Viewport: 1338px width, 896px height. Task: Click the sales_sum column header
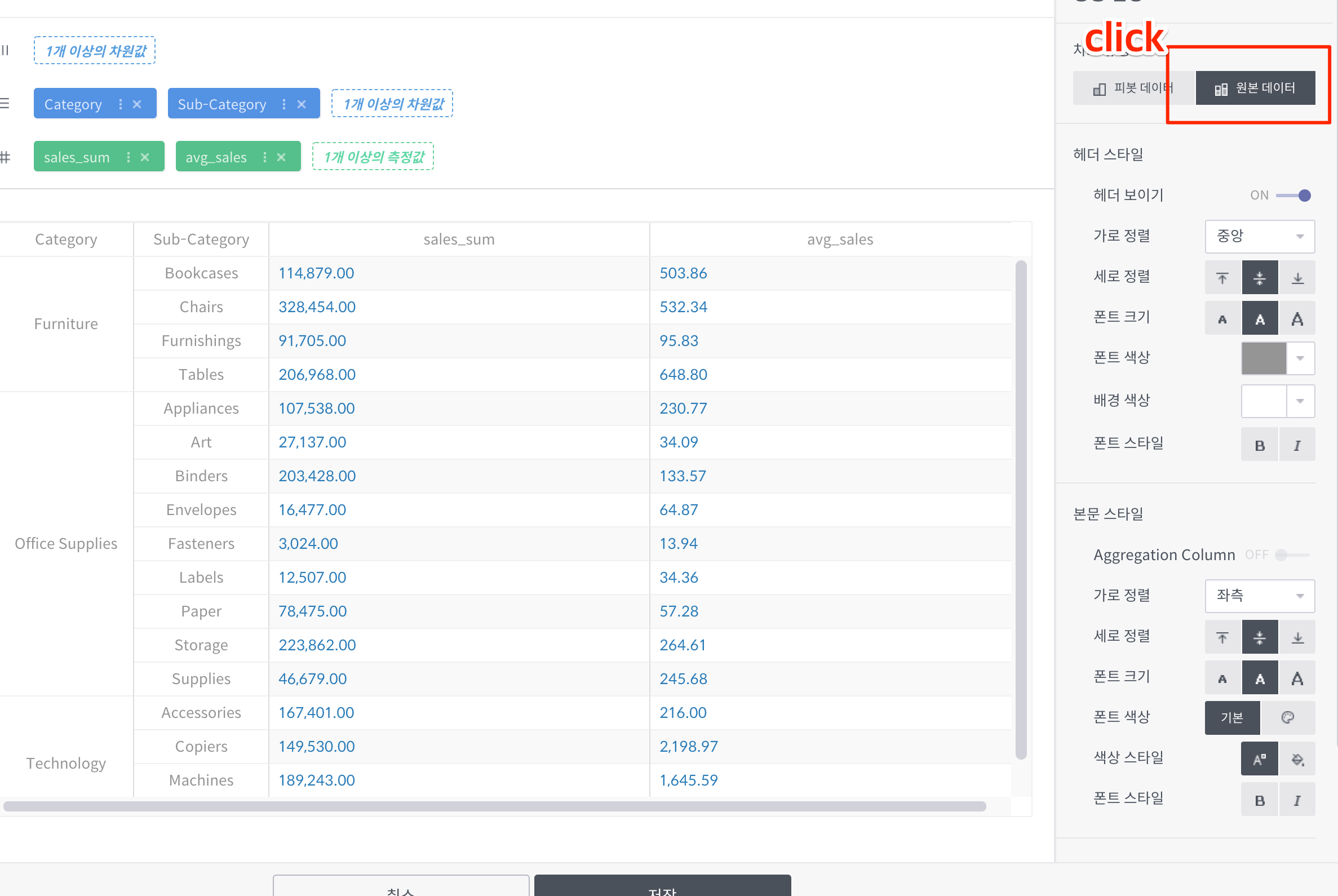click(459, 239)
